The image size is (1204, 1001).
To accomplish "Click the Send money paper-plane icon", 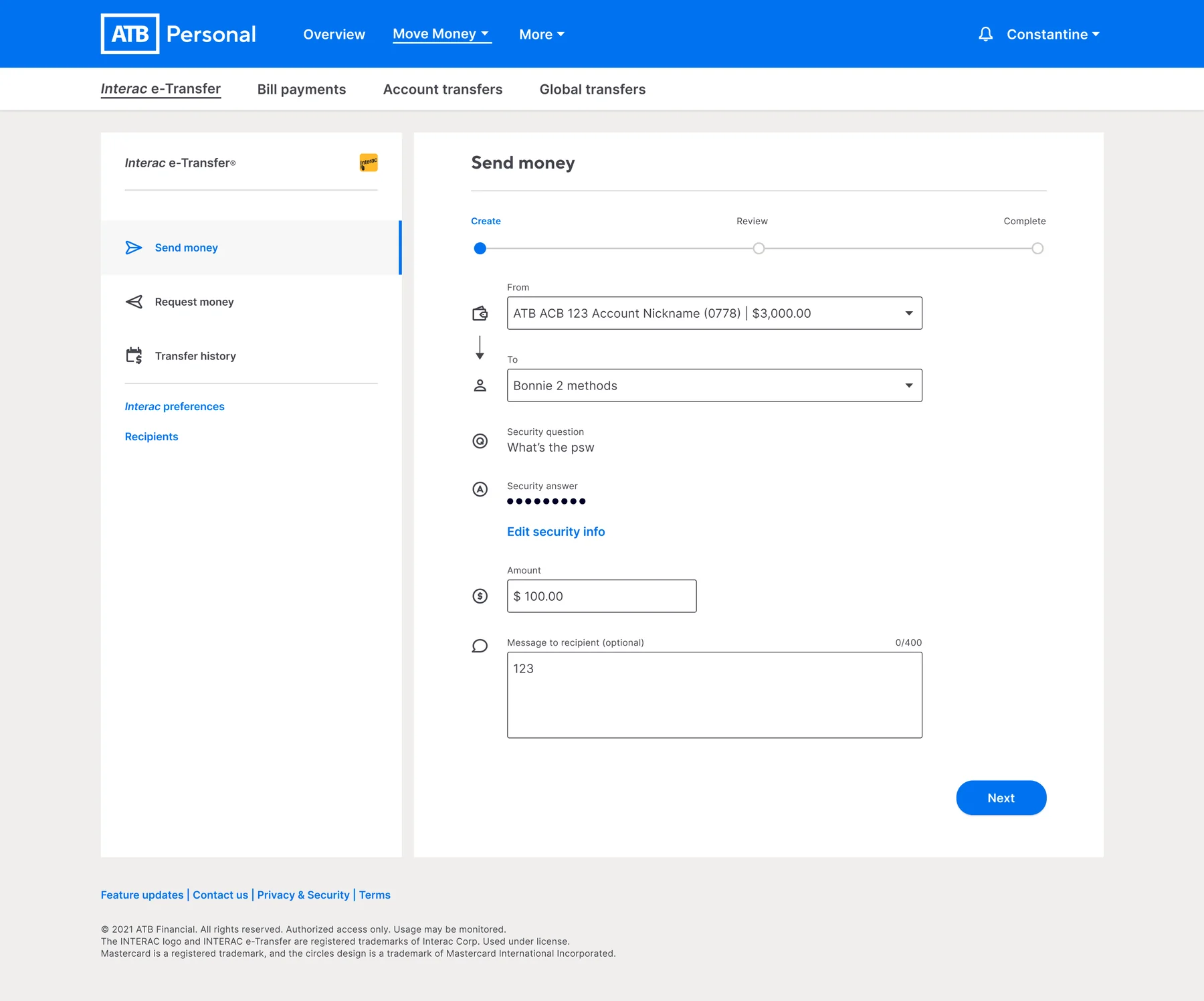I will coord(134,248).
